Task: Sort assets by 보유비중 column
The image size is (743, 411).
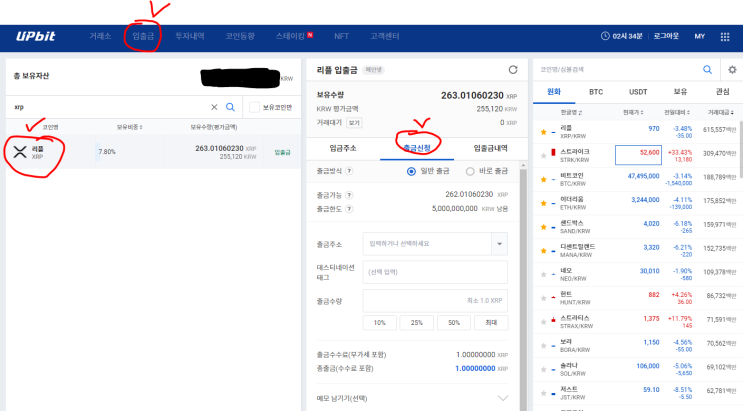Action: click(130, 127)
